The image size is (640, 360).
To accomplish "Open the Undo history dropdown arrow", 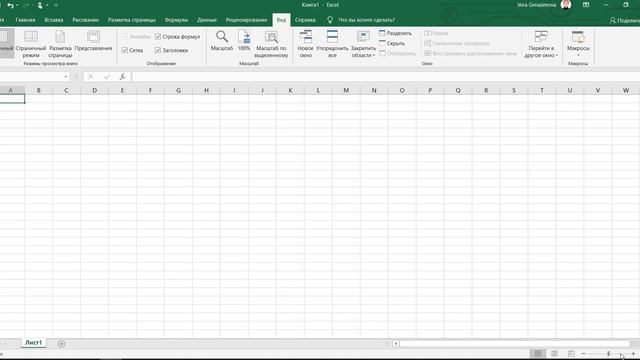I will tap(17, 5).
